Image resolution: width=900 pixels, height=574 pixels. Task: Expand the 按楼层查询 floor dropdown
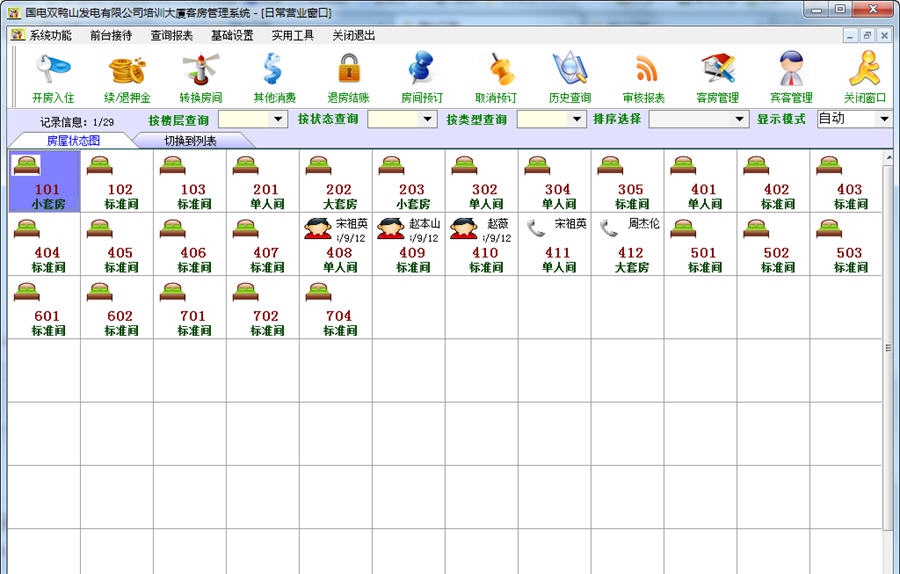pyautogui.click(x=278, y=119)
